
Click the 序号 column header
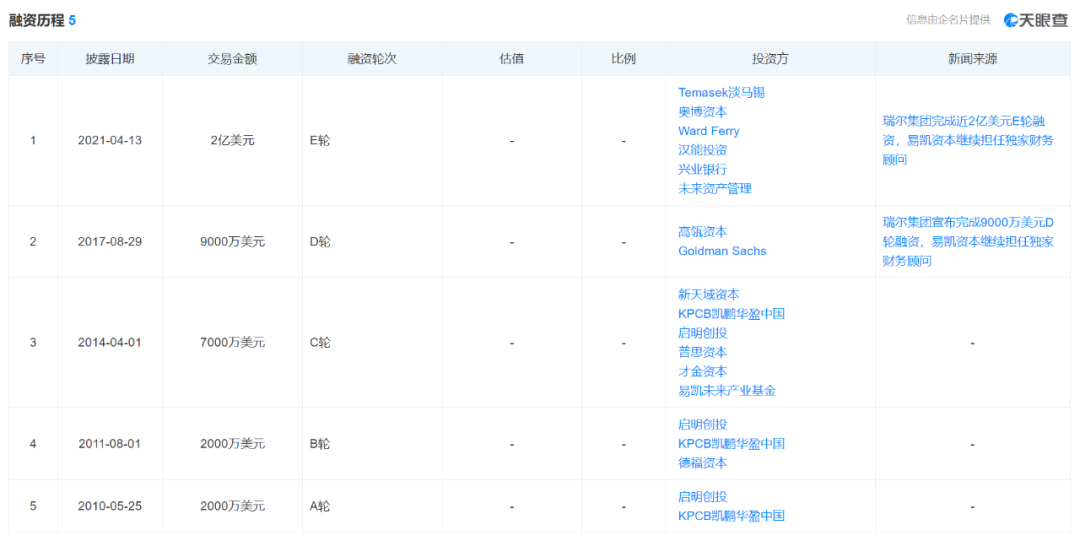click(x=32, y=59)
